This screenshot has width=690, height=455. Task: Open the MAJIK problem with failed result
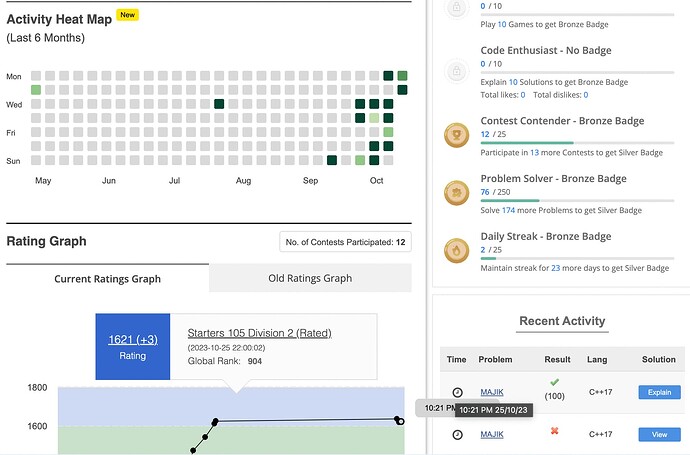[x=492, y=434]
